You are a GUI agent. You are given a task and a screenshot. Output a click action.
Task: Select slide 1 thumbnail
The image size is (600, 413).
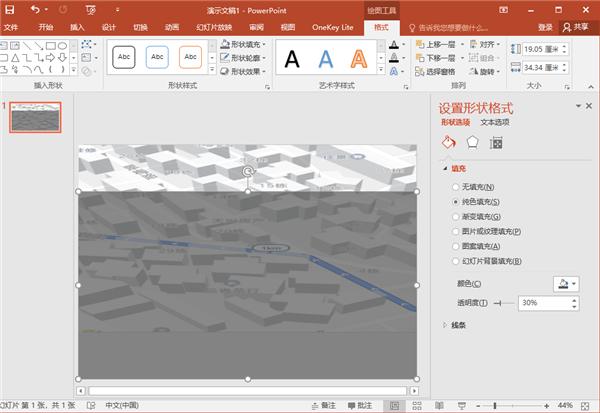[x=35, y=117]
